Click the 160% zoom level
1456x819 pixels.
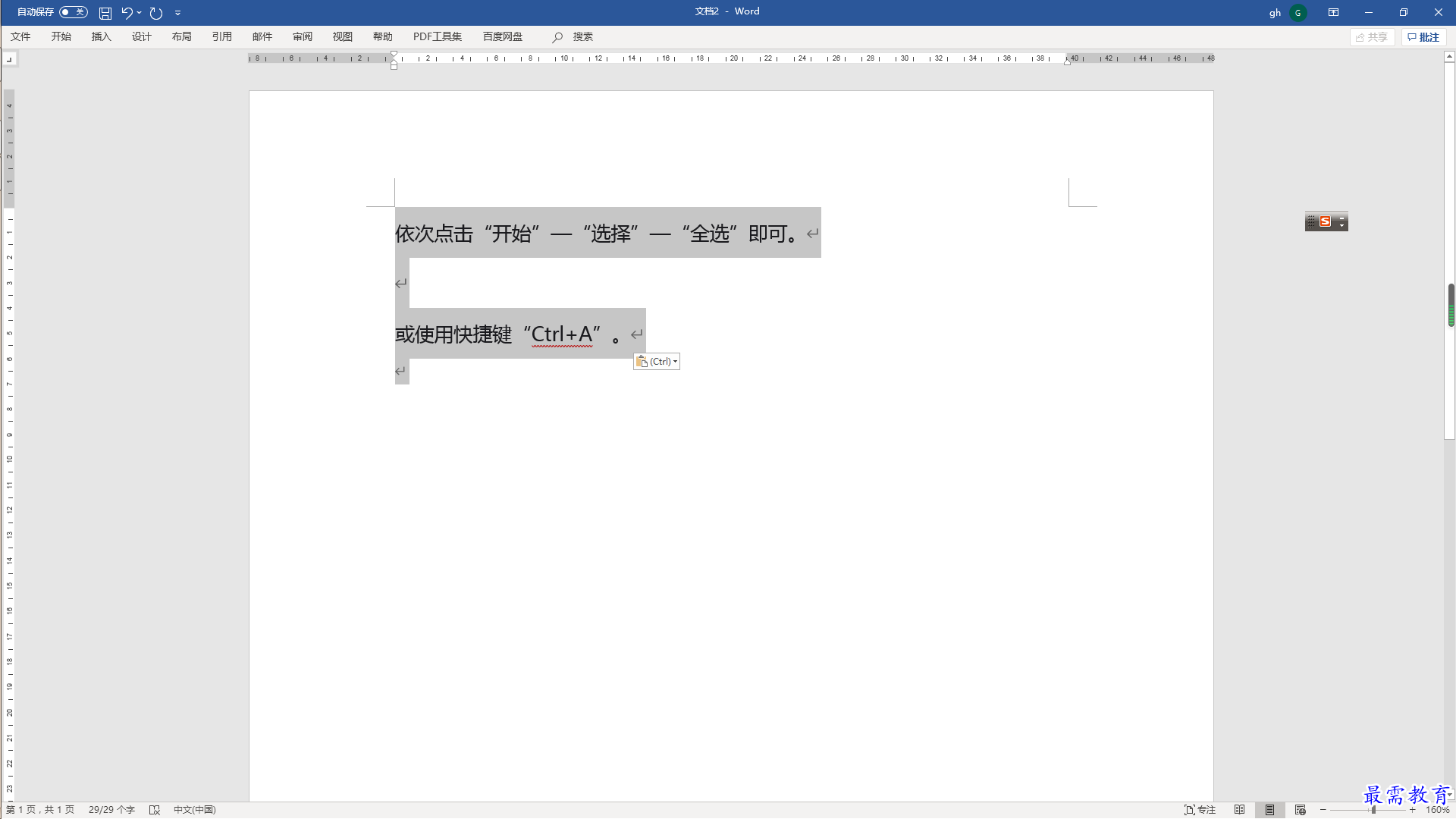coord(1437,810)
